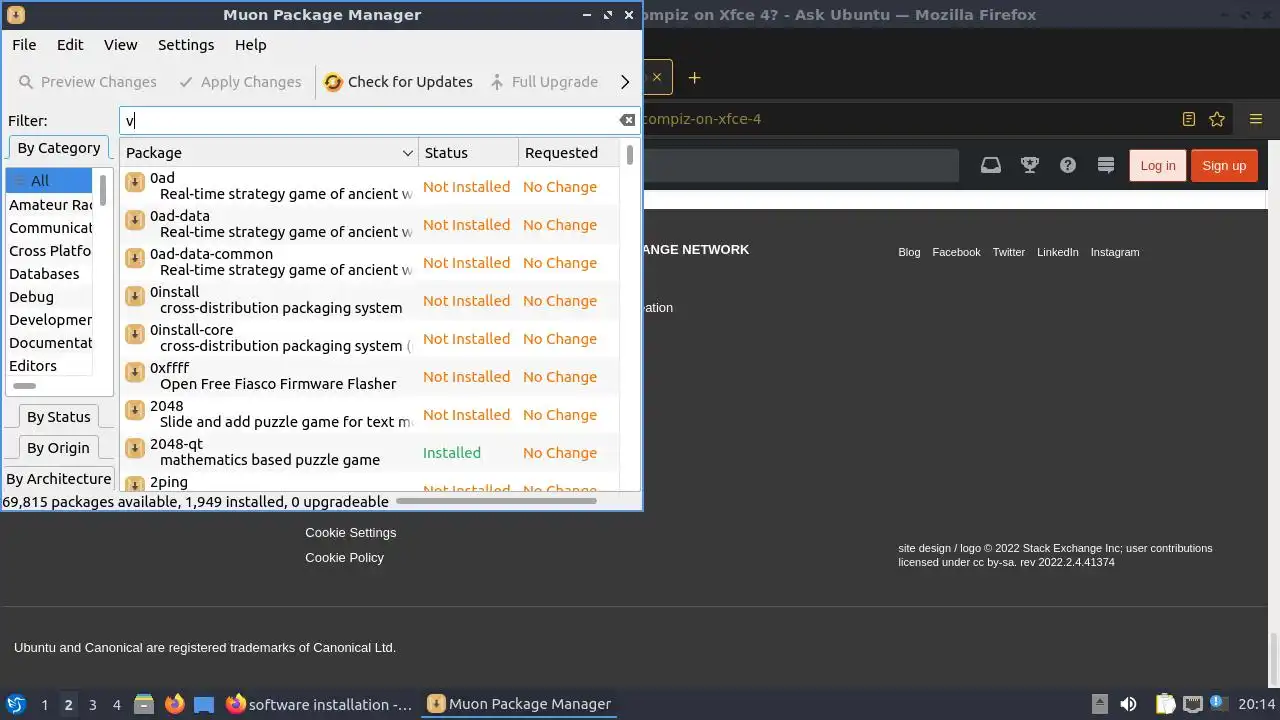Open the View menu
The height and width of the screenshot is (720, 1280).
point(120,45)
